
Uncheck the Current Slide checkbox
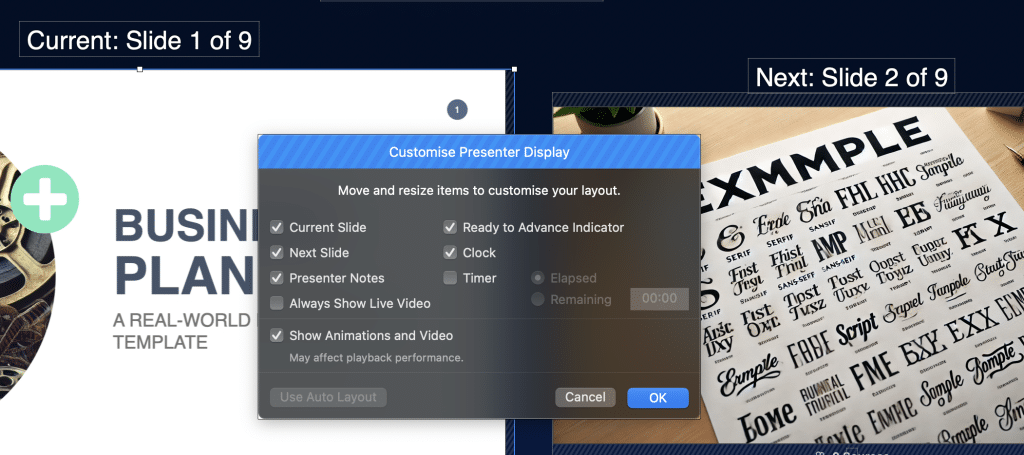(277, 228)
